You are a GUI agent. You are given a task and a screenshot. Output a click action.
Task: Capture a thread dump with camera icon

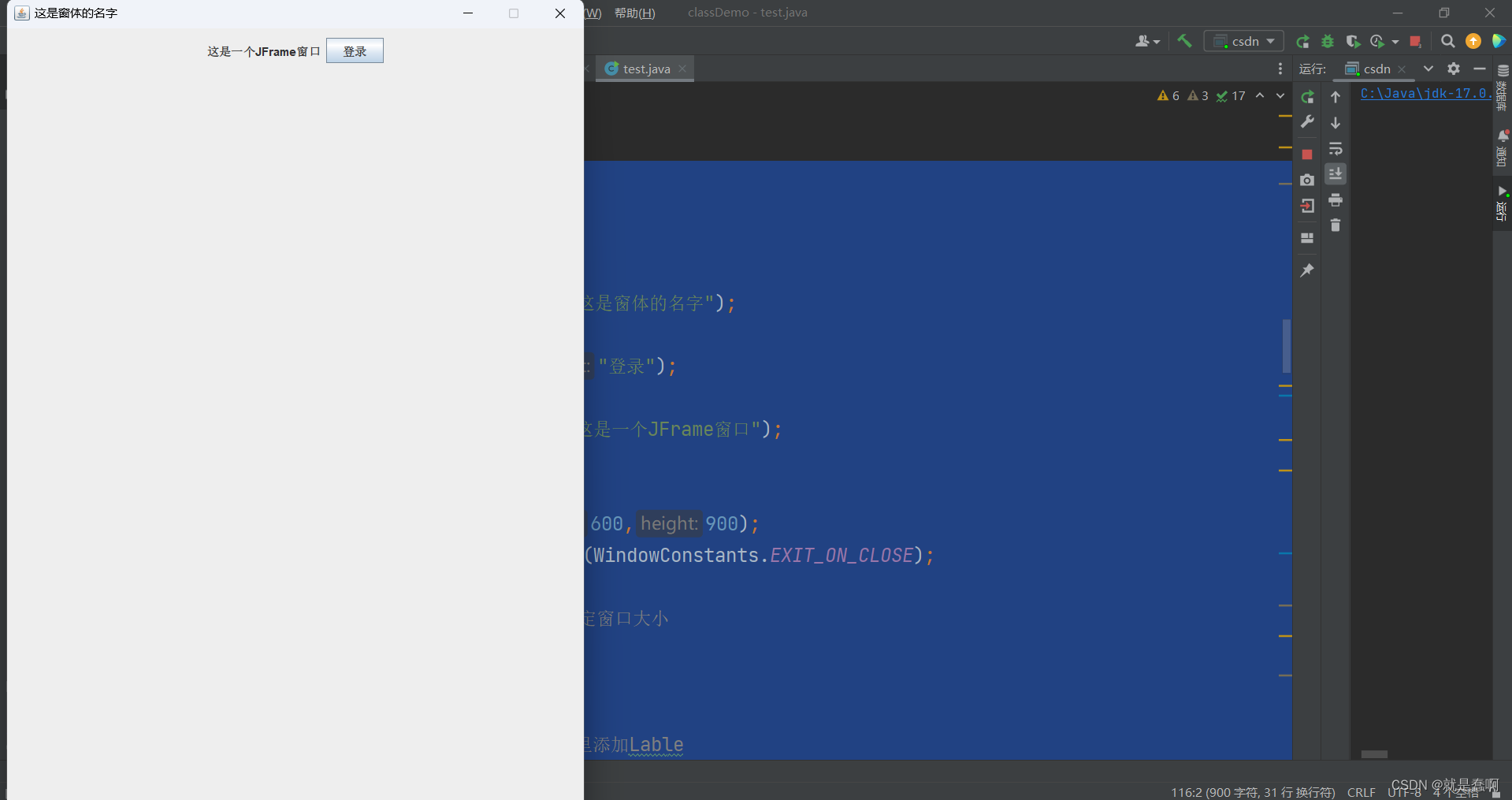1307,180
